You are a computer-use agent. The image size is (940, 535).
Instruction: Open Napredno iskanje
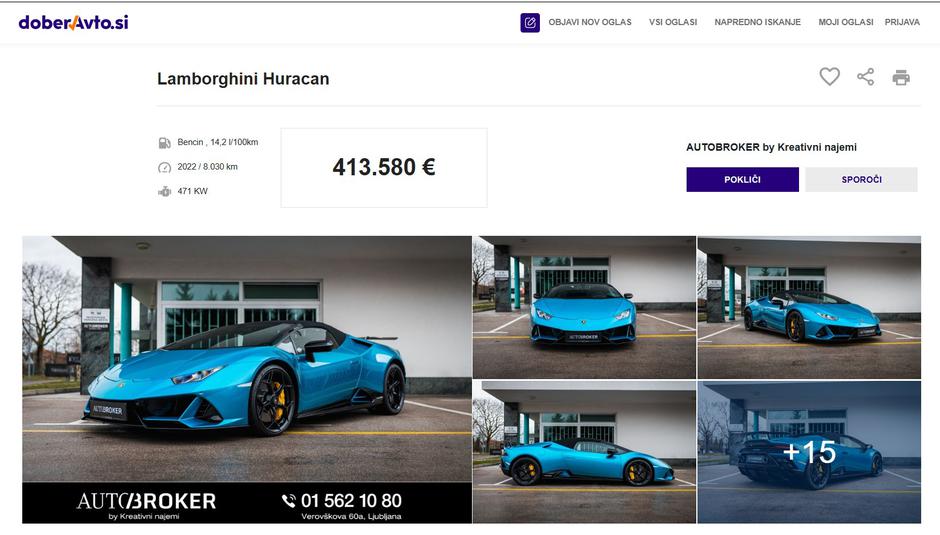757,22
